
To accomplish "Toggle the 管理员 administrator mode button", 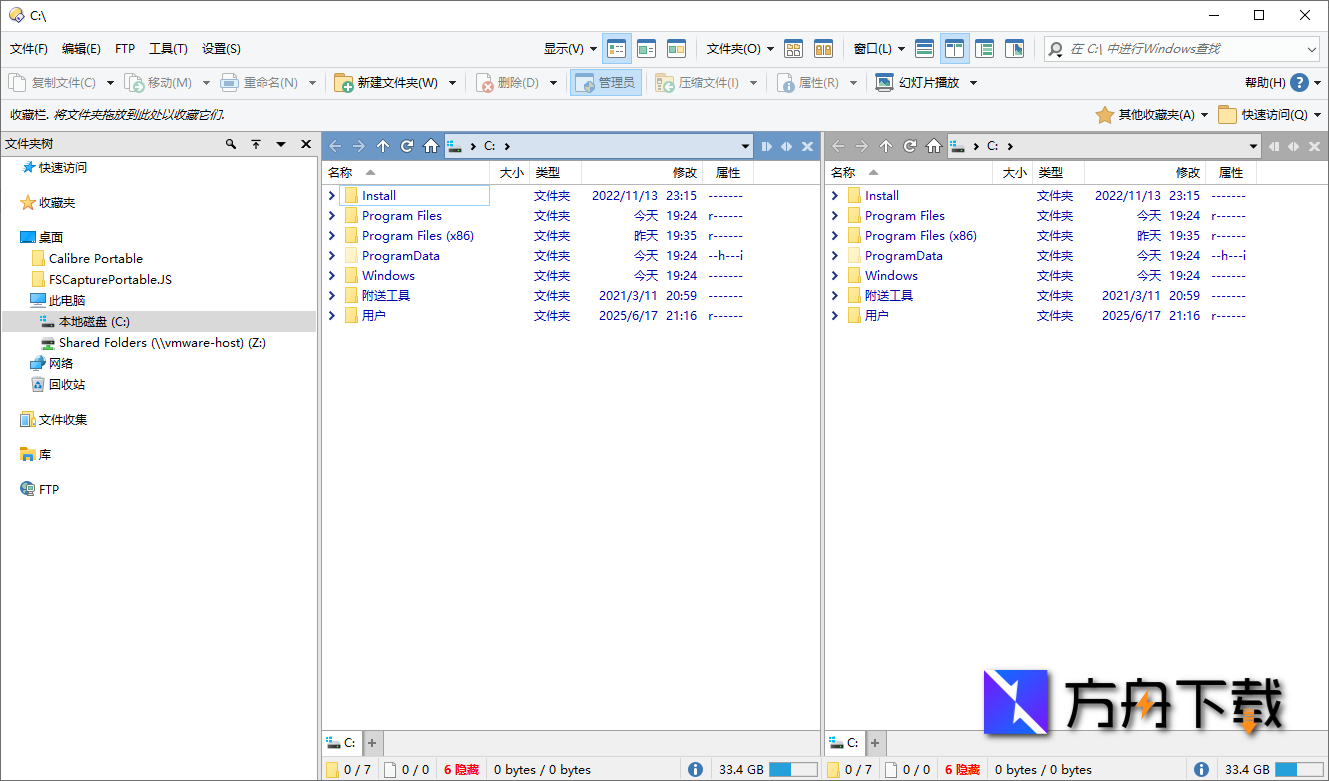I will click(x=605, y=82).
